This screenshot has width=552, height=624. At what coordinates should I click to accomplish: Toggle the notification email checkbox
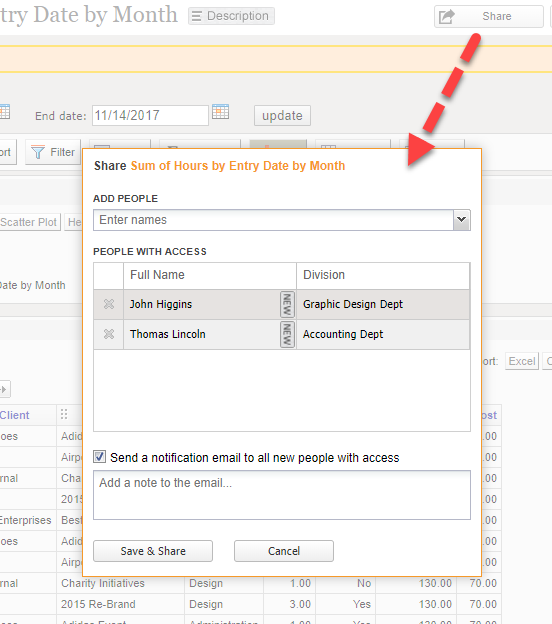99,456
